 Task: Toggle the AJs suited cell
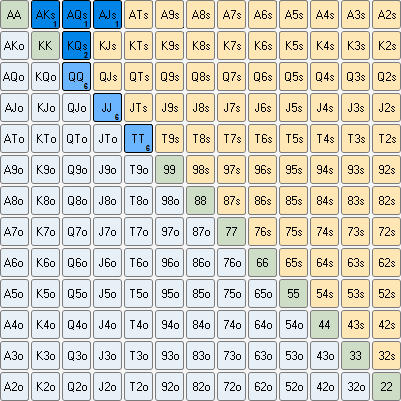[108, 14]
